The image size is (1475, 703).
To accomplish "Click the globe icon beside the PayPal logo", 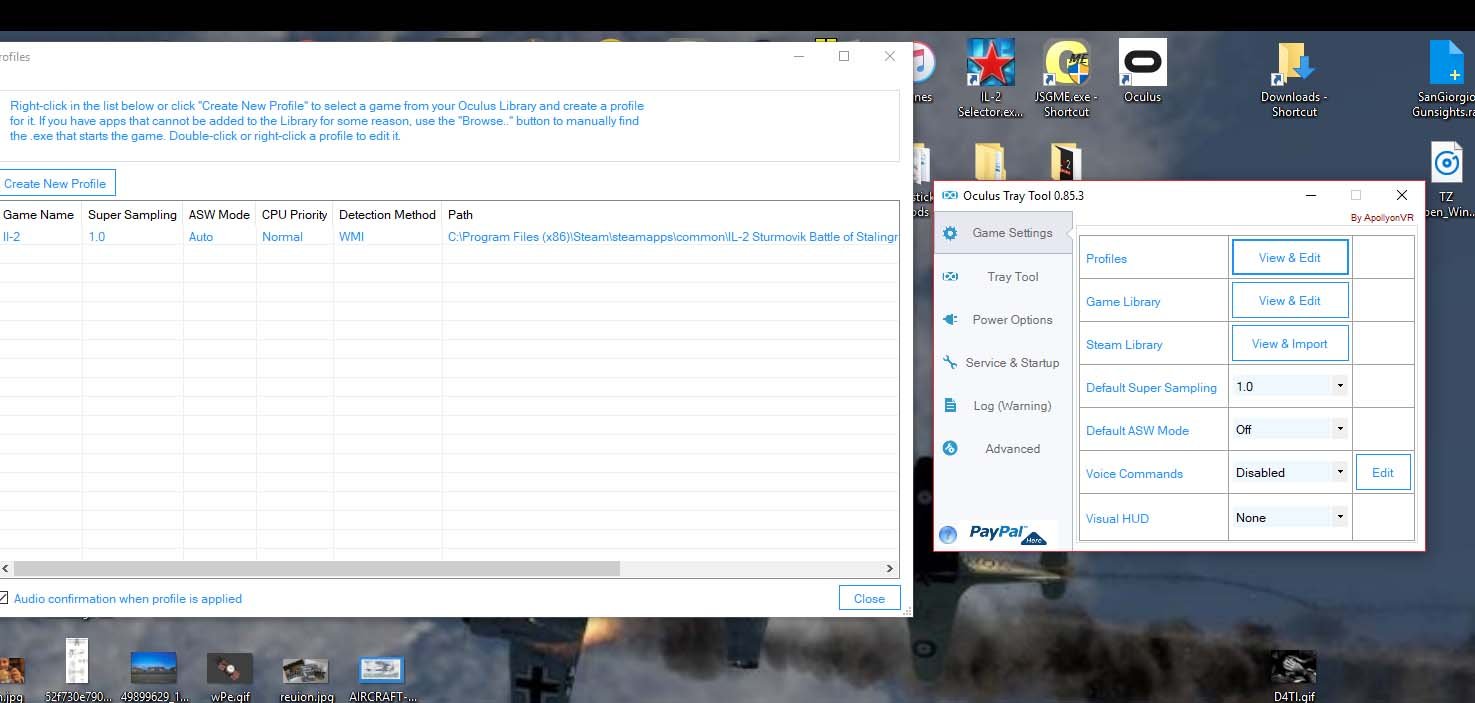I will click(x=948, y=534).
